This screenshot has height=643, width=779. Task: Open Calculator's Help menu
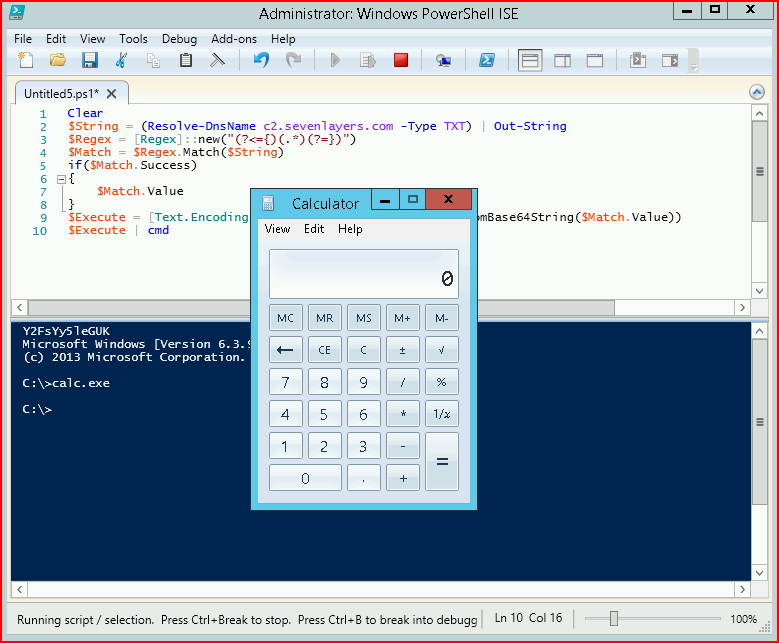pyautogui.click(x=350, y=229)
